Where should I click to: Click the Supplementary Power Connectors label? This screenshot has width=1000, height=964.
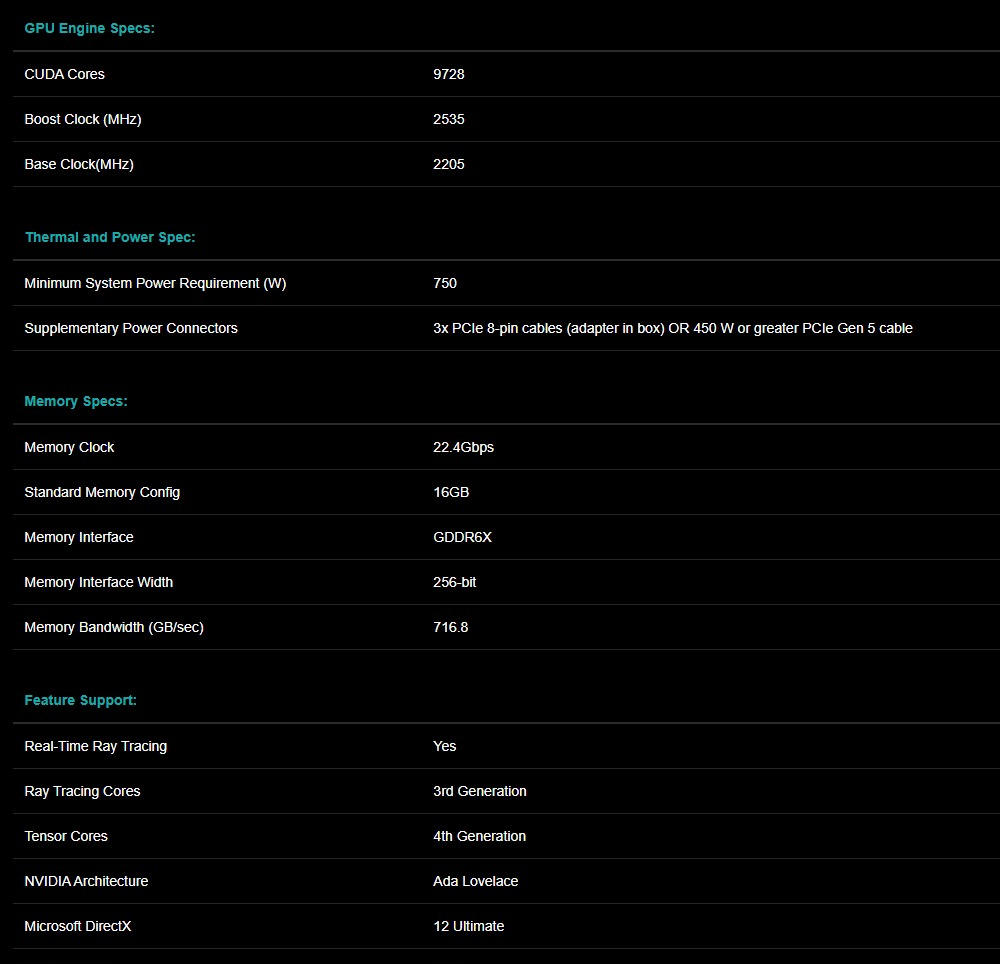tap(131, 328)
